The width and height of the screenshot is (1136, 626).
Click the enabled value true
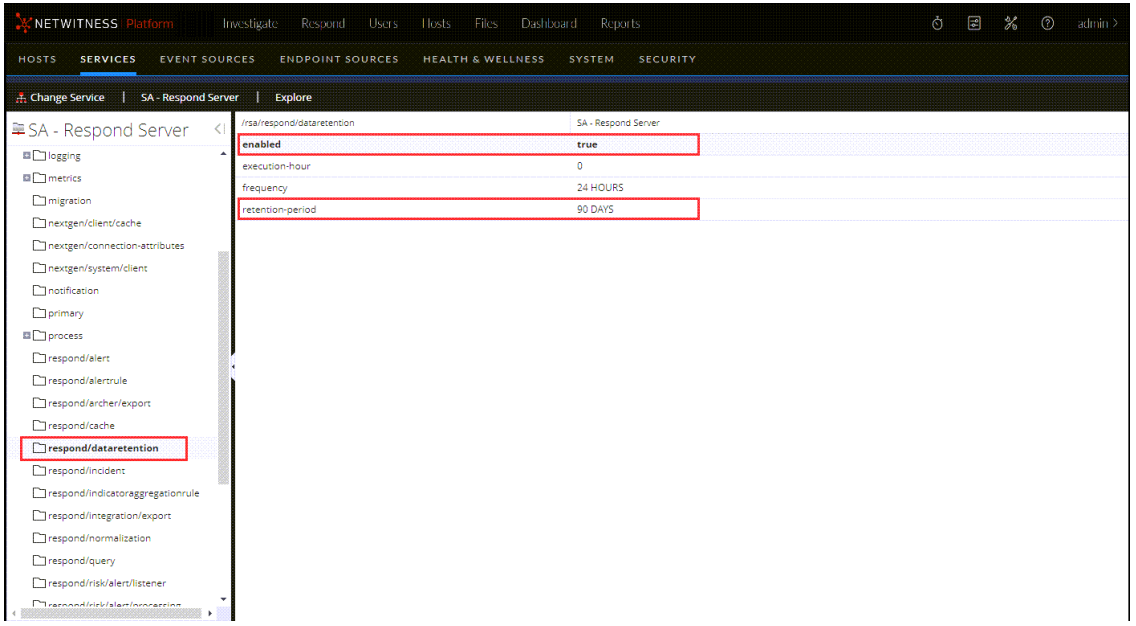tap(587, 145)
